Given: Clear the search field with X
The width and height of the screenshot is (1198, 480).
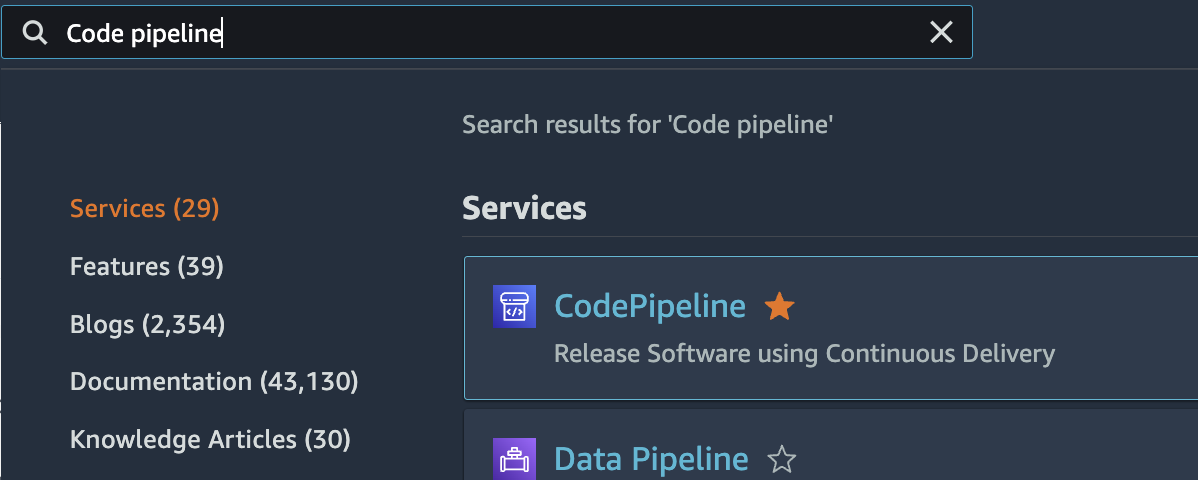Looking at the screenshot, I should (x=941, y=32).
